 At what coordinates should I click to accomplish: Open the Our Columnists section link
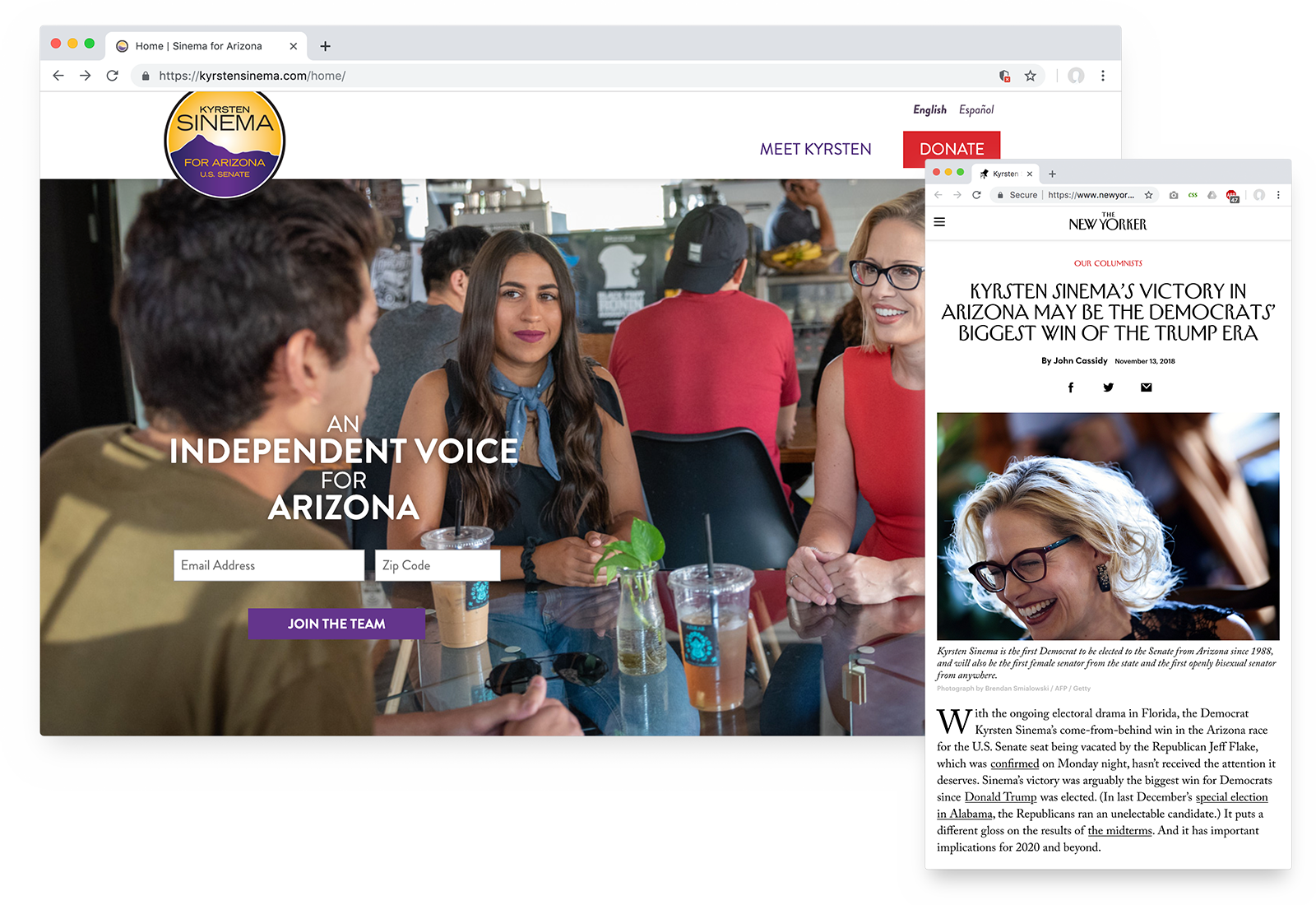(x=1108, y=263)
